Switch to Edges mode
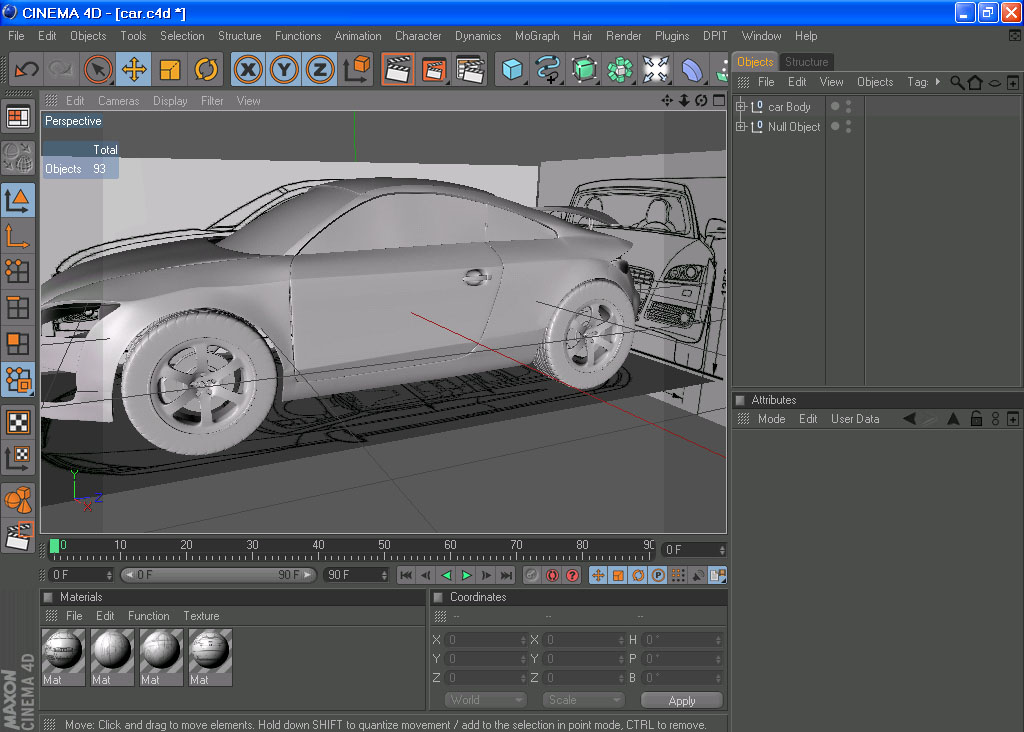1024x732 pixels. [18, 308]
